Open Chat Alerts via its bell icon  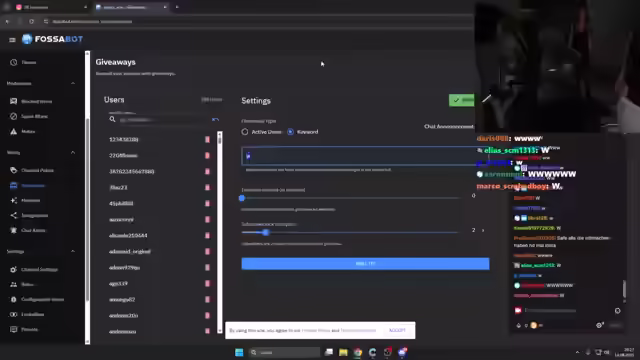(x=13, y=230)
